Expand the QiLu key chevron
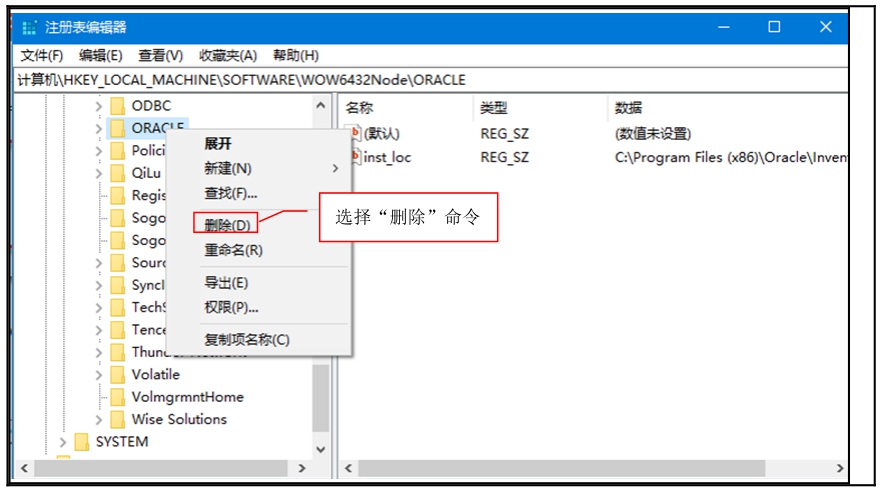The width and height of the screenshot is (887, 500). coord(98,173)
